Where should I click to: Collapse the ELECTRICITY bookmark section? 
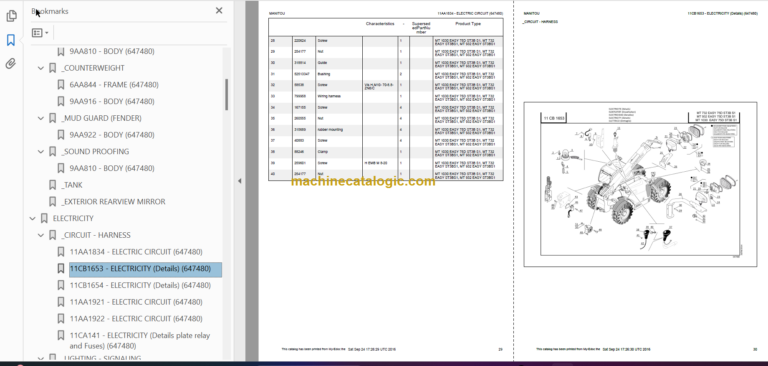click(x=33, y=219)
